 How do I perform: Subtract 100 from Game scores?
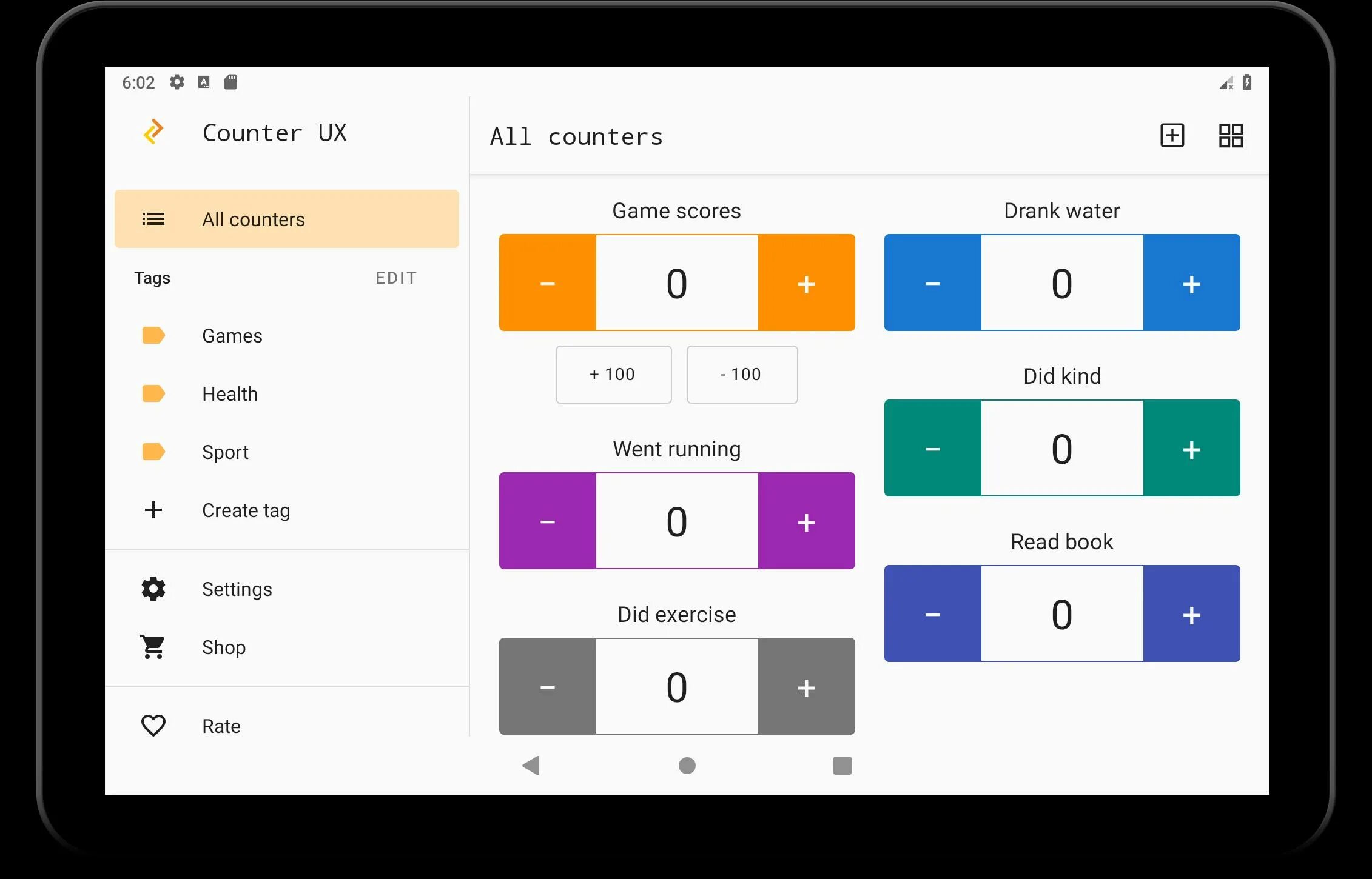point(741,374)
